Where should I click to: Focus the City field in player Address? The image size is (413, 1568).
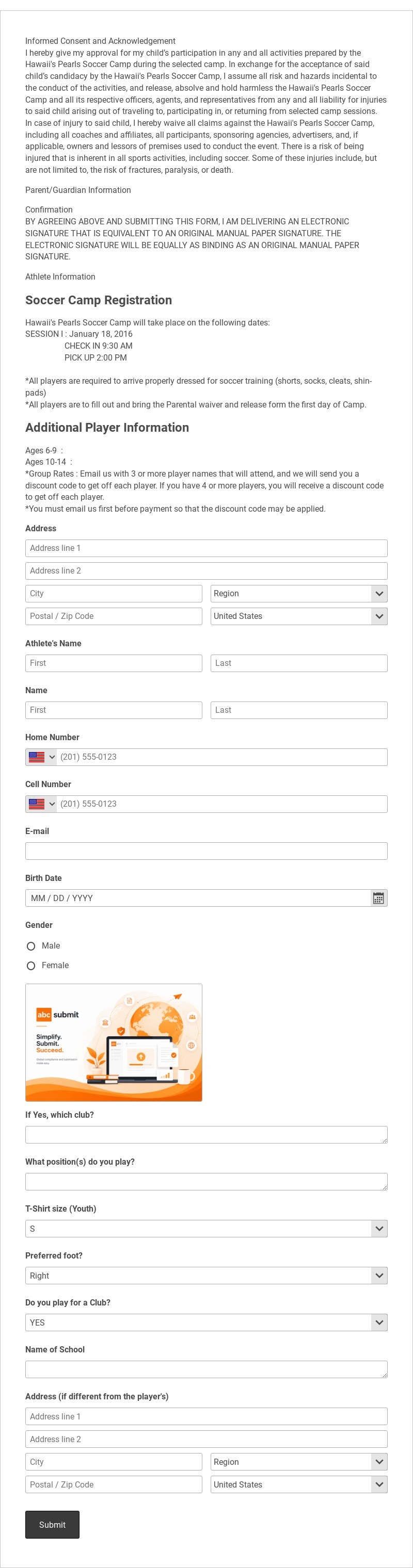point(114,594)
